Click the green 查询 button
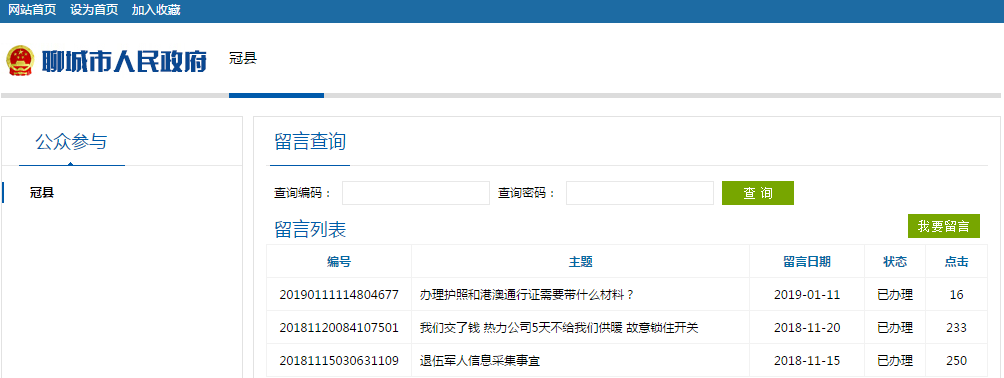The height and width of the screenshot is (378, 1004). coord(757,193)
